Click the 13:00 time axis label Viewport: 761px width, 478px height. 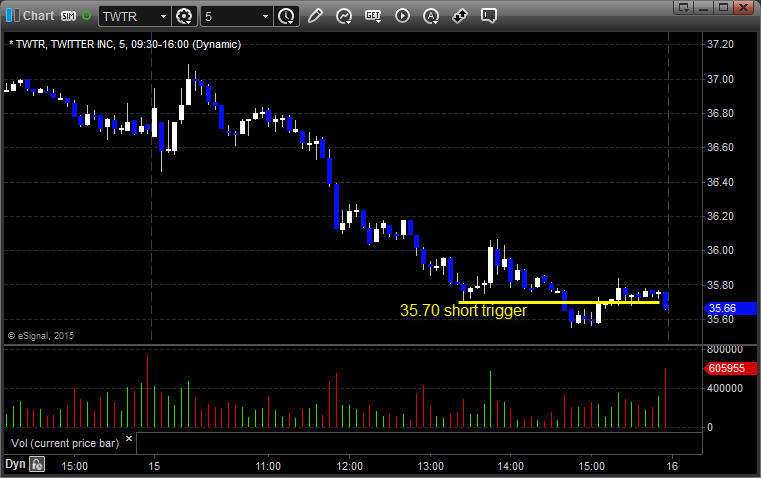[430, 466]
